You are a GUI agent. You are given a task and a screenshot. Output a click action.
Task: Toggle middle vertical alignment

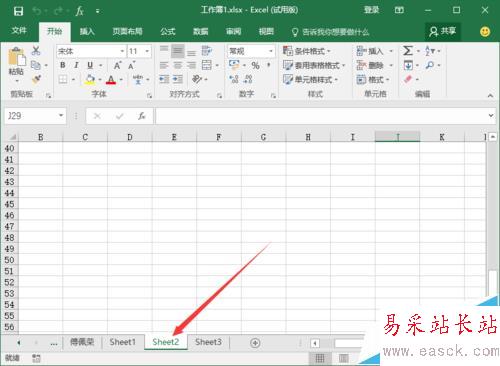tap(178, 51)
